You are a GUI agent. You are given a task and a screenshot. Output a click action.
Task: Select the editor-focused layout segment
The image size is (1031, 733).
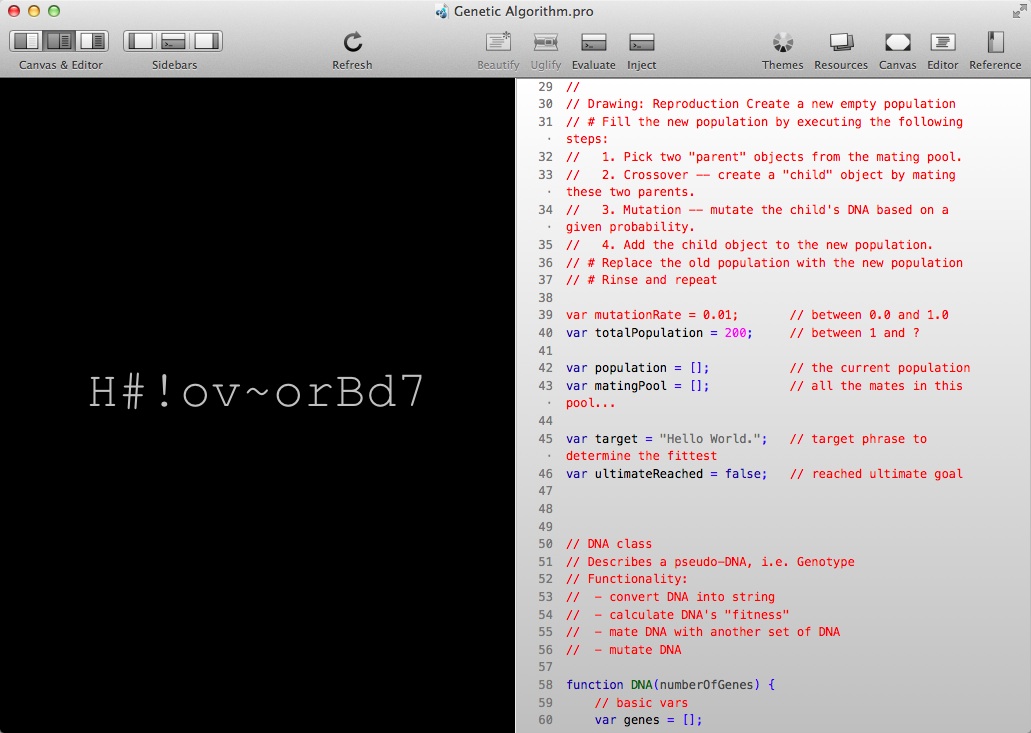pyautogui.click(x=93, y=41)
